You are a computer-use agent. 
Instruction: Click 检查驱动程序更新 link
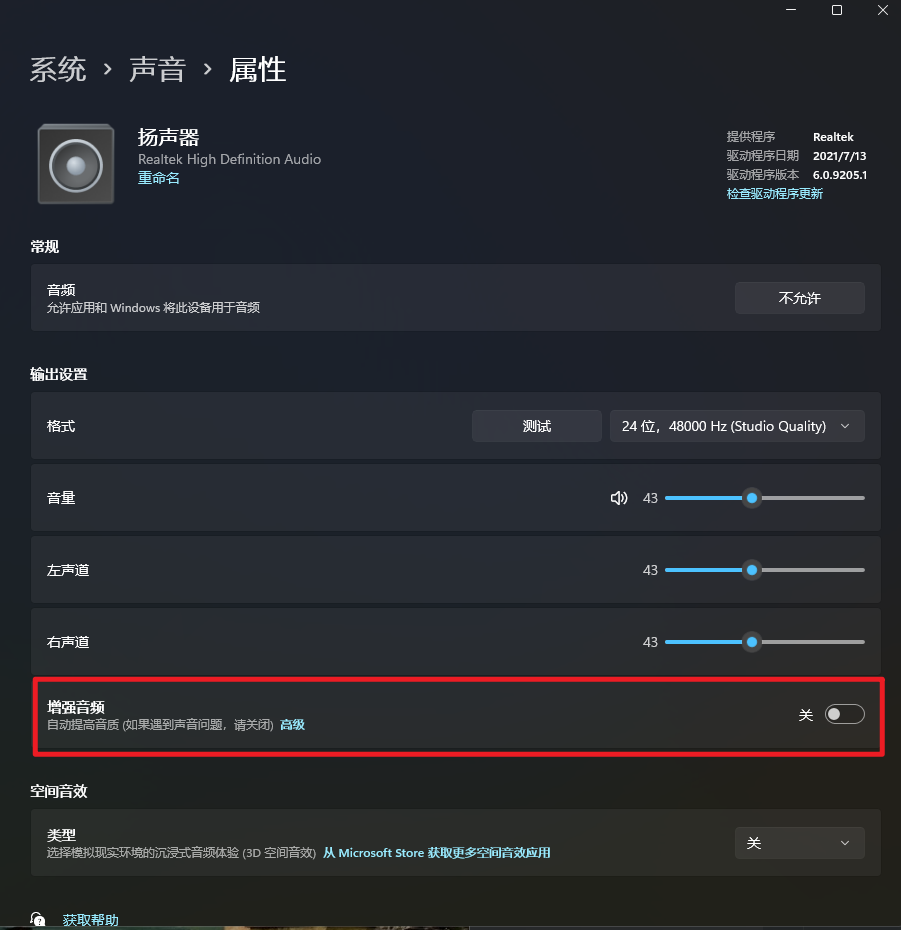775,194
